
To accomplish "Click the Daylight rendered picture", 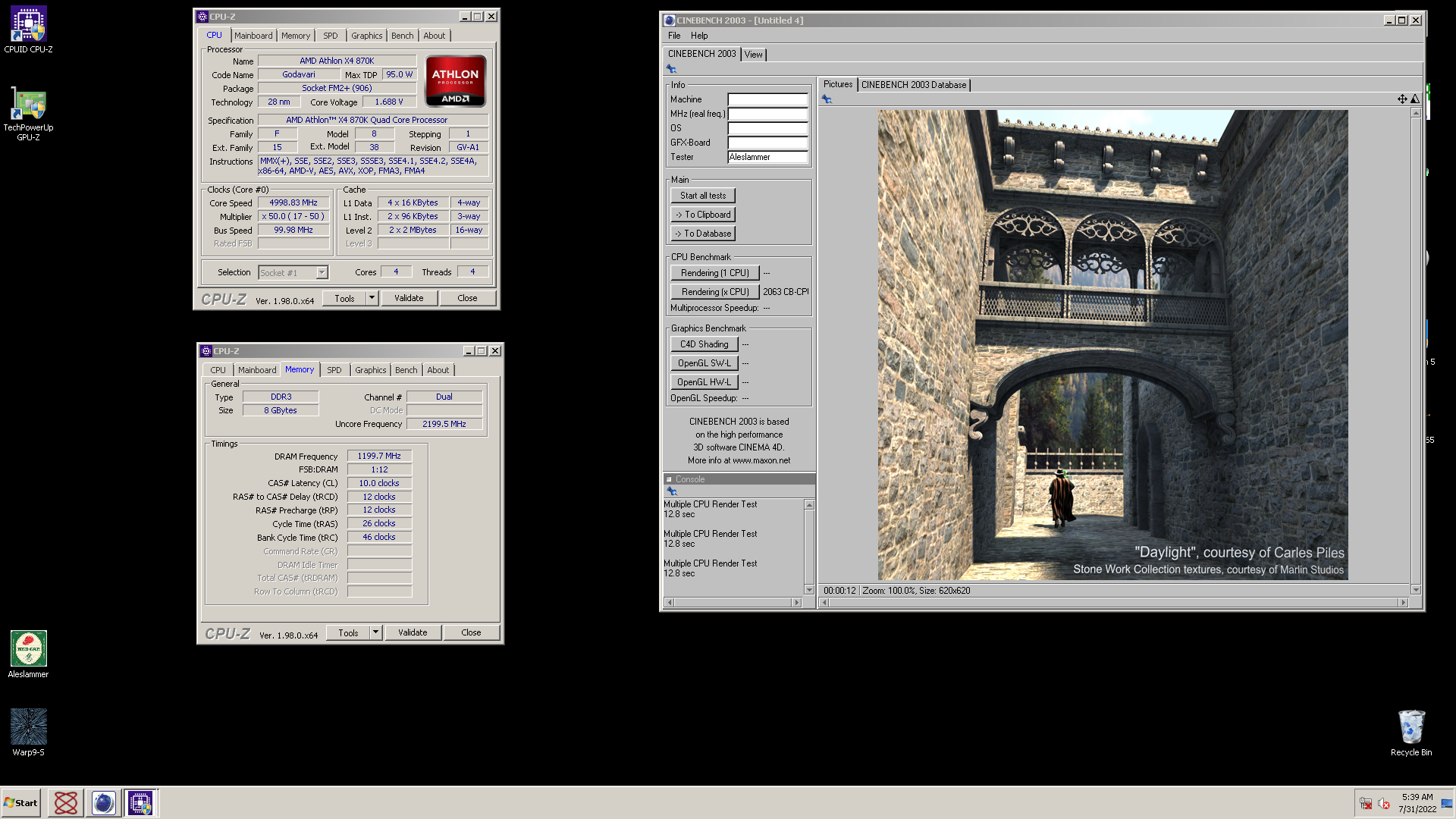I will (1112, 345).
